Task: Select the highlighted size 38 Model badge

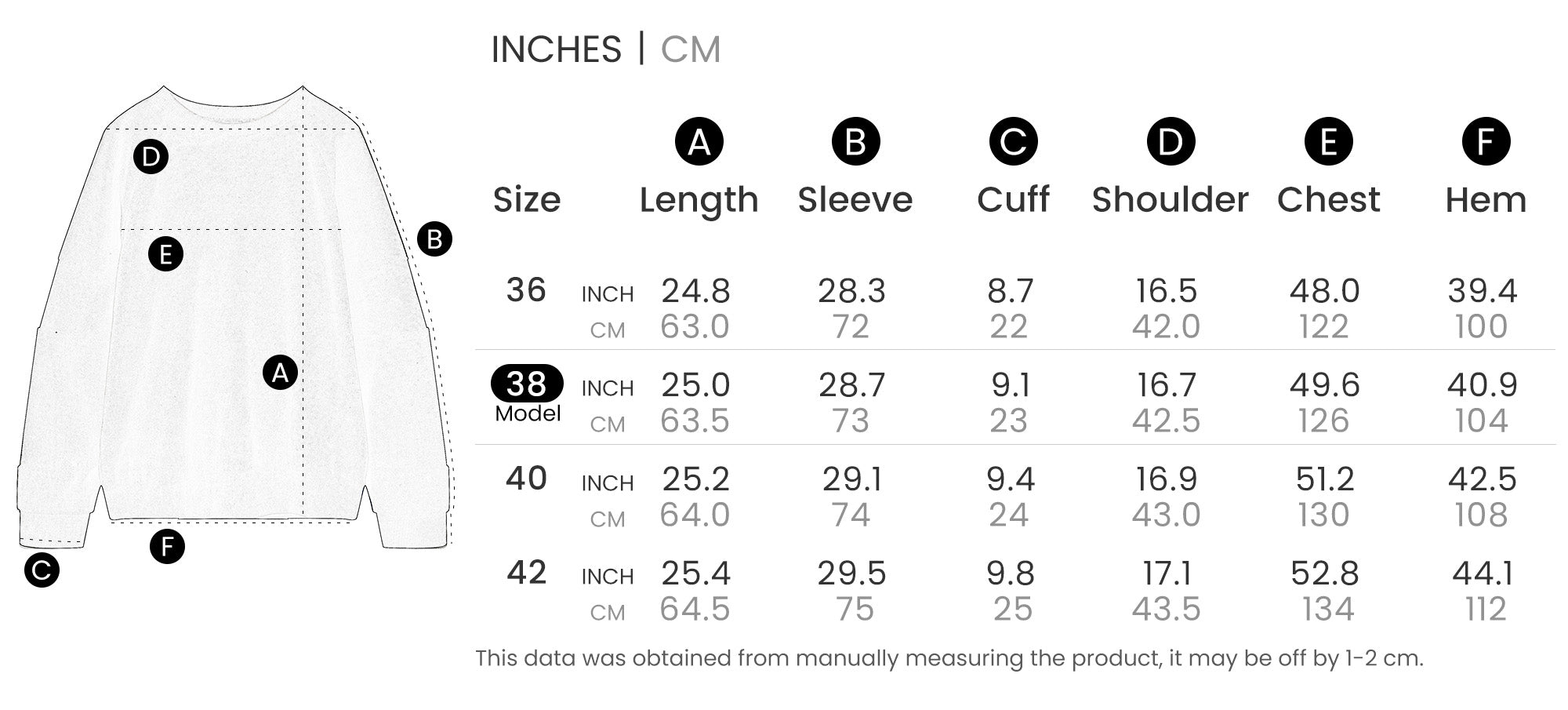Action: [x=527, y=384]
